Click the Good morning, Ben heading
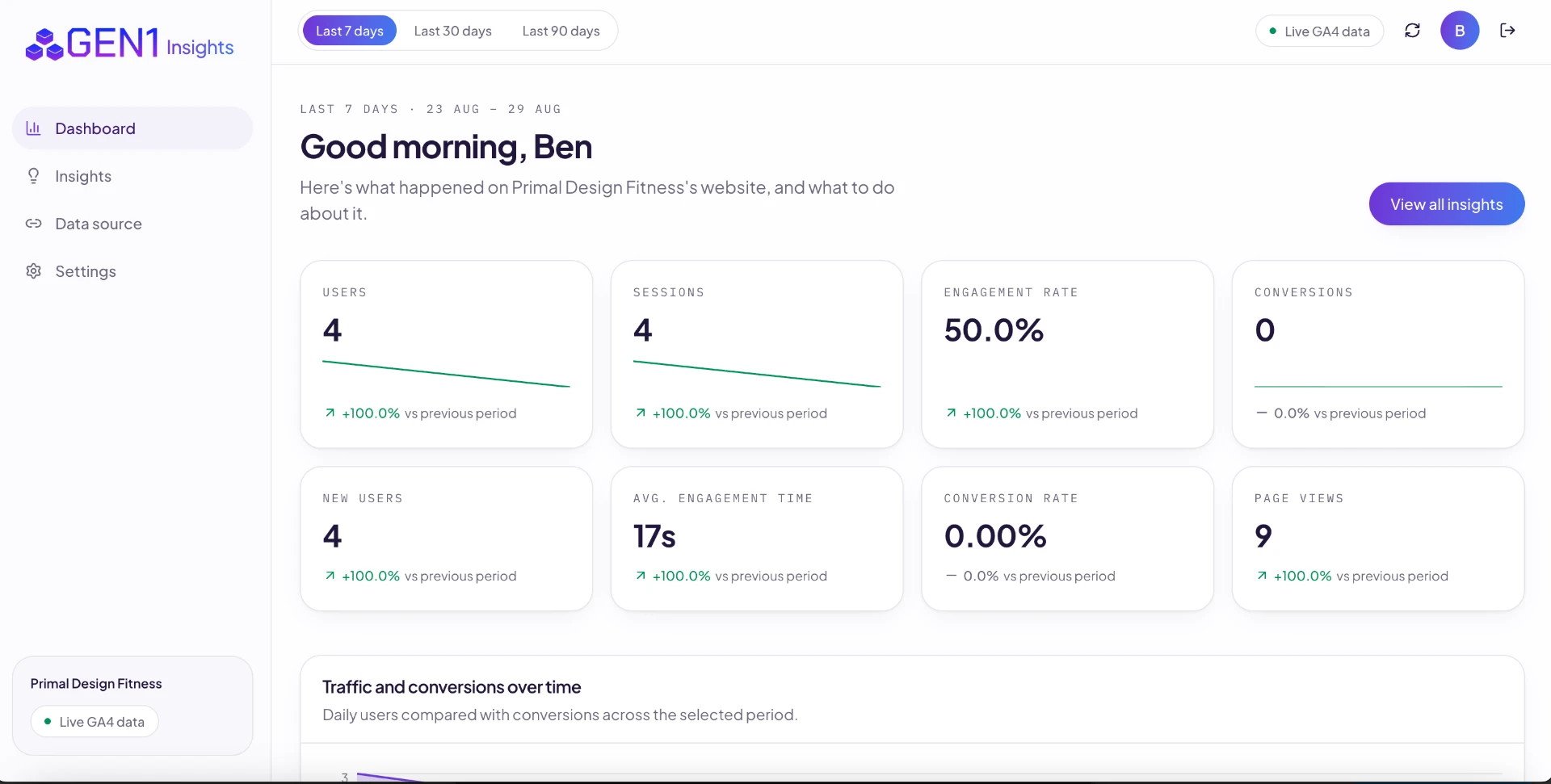1551x784 pixels. [x=446, y=147]
